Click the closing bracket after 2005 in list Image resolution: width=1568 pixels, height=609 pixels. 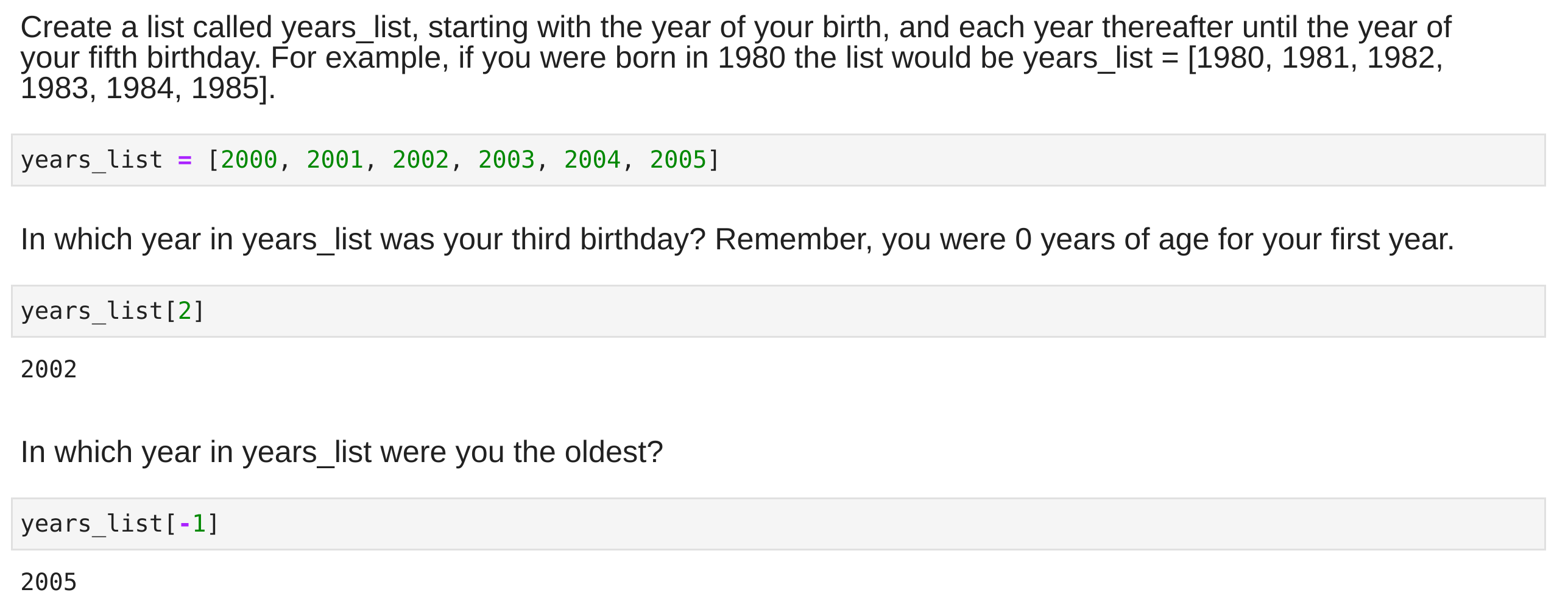714,160
